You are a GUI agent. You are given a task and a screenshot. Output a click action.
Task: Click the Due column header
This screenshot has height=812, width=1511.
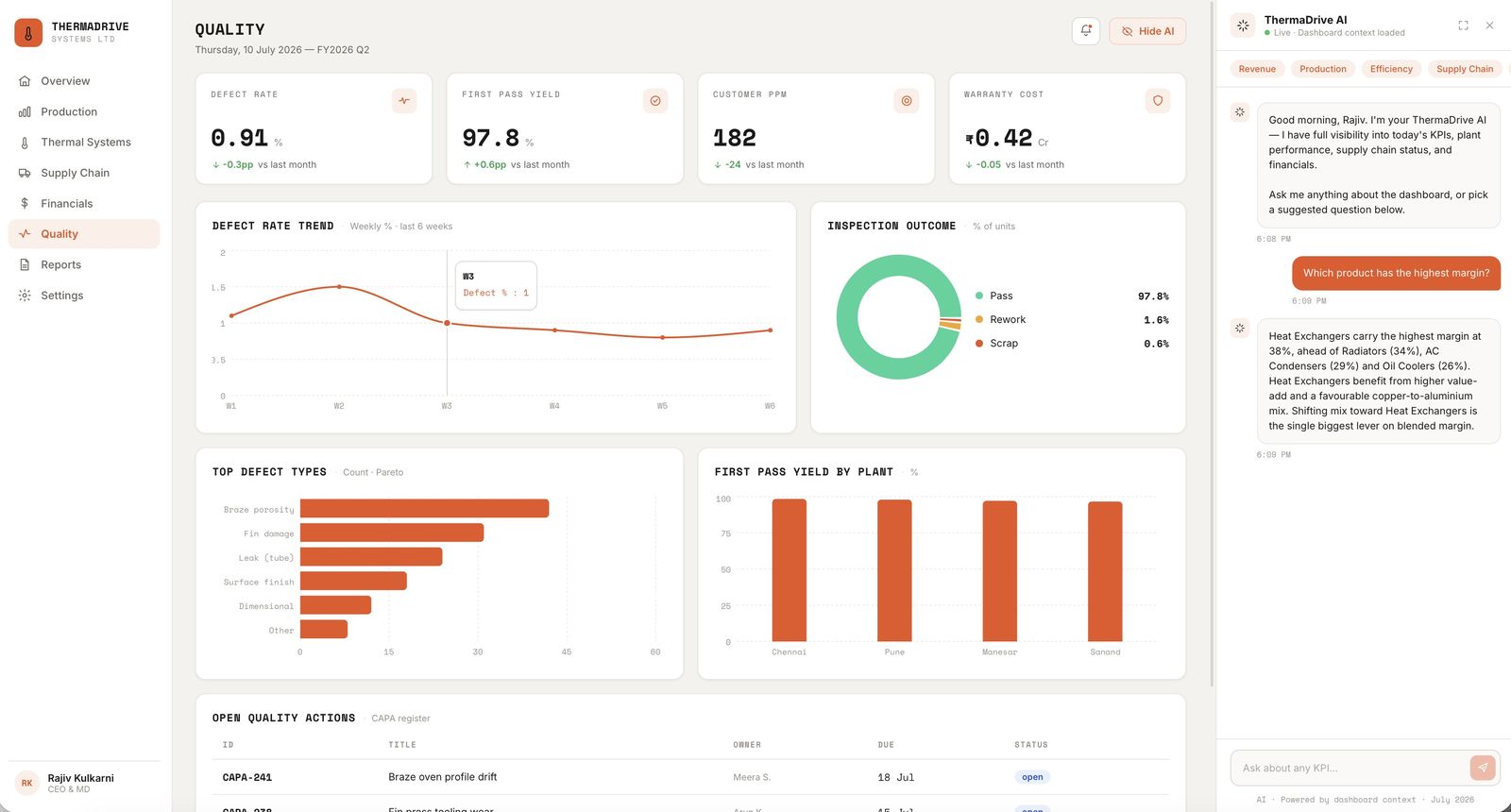click(x=886, y=745)
